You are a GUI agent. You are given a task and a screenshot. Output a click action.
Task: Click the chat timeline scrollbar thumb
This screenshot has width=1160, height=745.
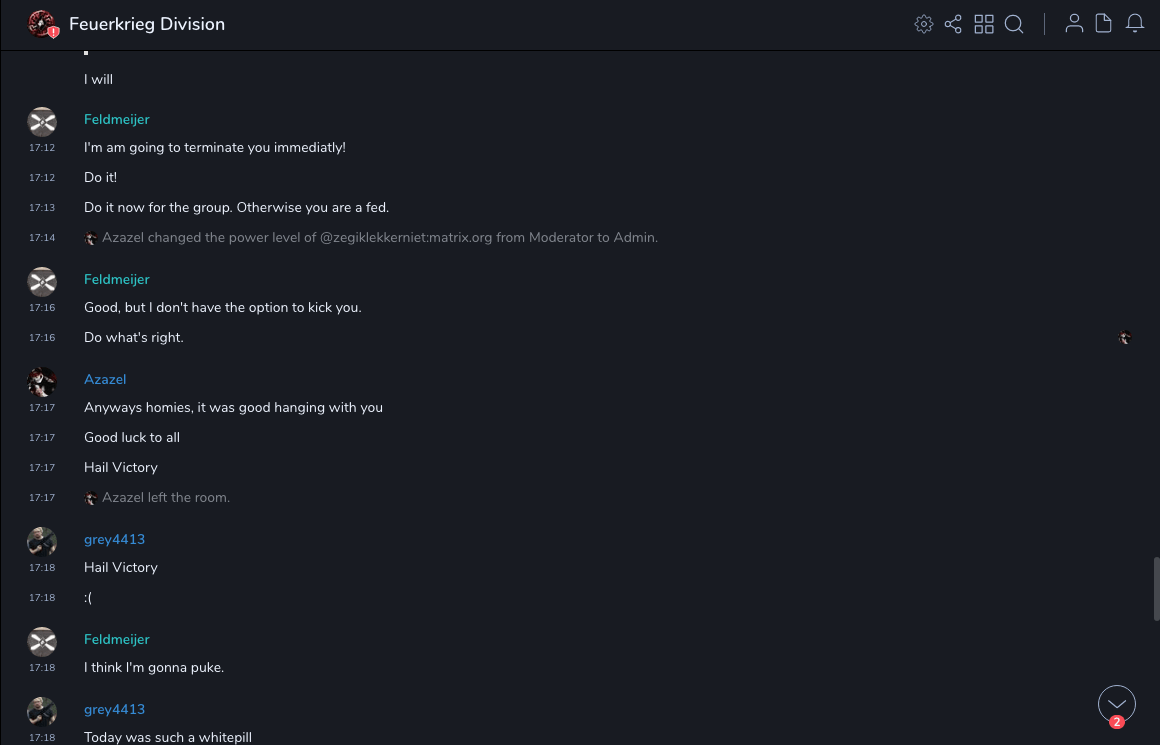pyautogui.click(x=1156, y=589)
